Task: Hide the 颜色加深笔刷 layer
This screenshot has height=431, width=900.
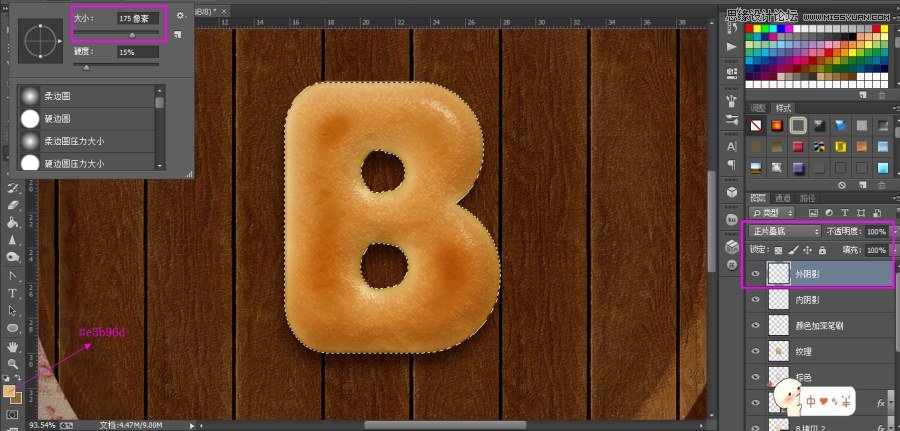Action: (x=755, y=325)
